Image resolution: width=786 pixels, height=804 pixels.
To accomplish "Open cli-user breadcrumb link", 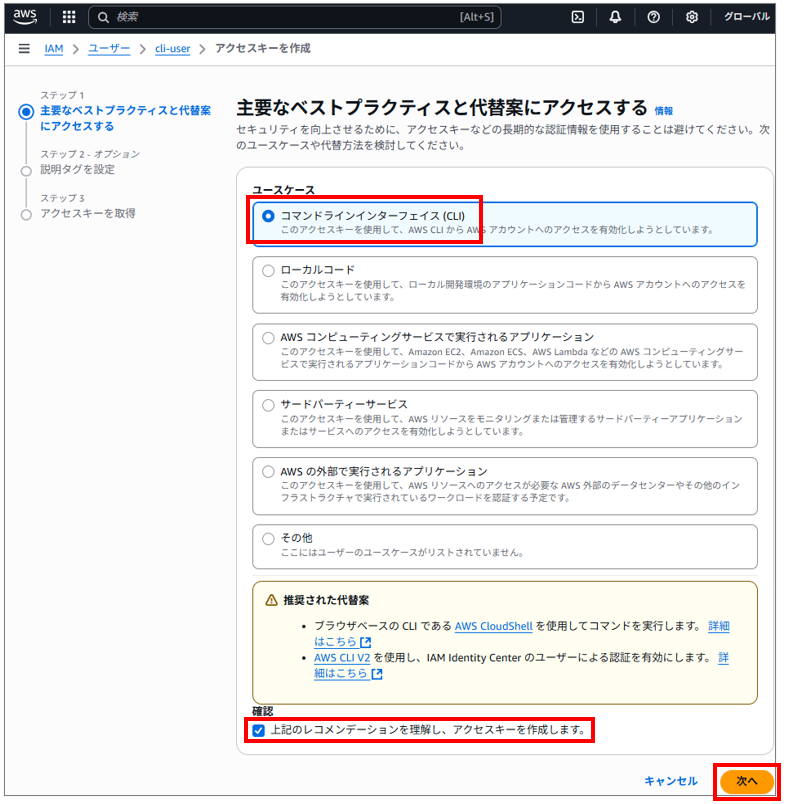I will (173, 49).
